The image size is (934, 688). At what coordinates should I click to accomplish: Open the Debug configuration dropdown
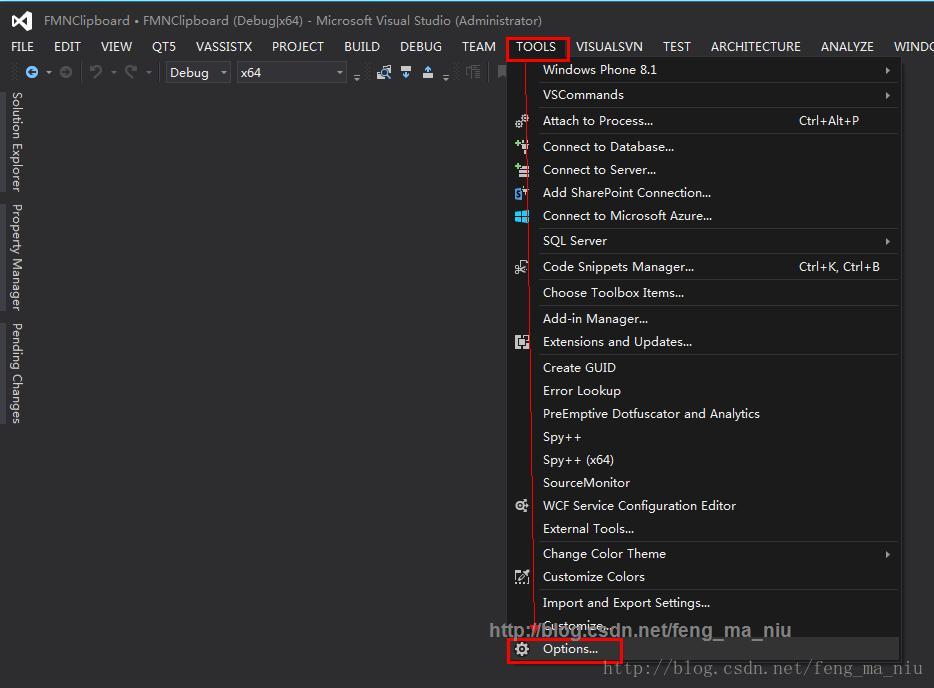[198, 73]
